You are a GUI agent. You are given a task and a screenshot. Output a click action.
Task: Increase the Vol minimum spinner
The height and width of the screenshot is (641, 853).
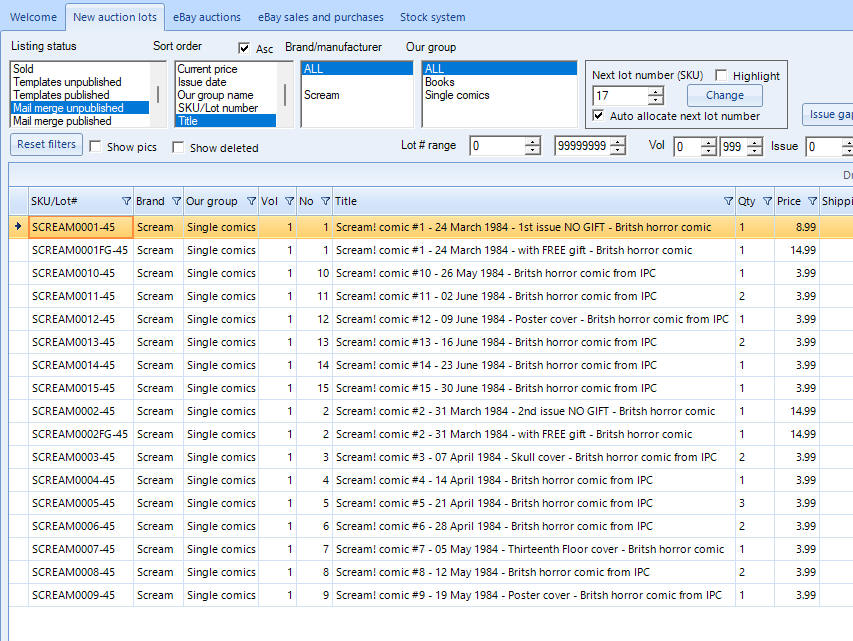pos(708,142)
